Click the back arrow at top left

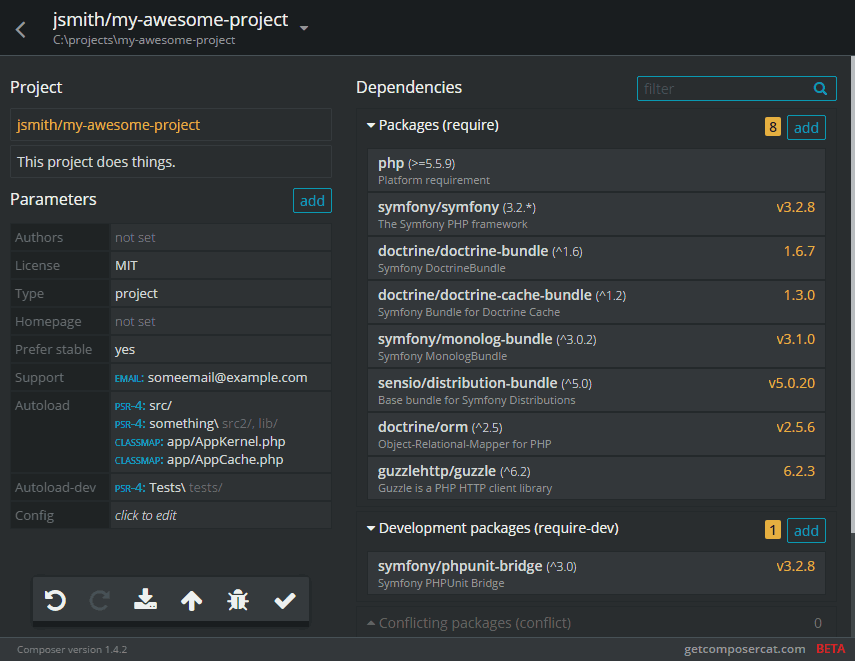click(x=19, y=29)
